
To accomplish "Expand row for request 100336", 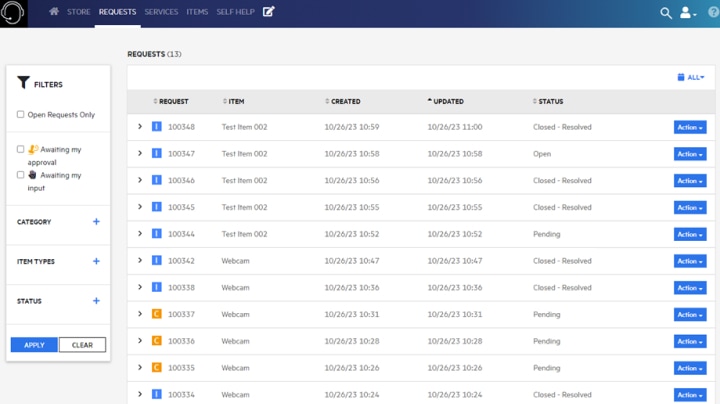I will click(140, 341).
